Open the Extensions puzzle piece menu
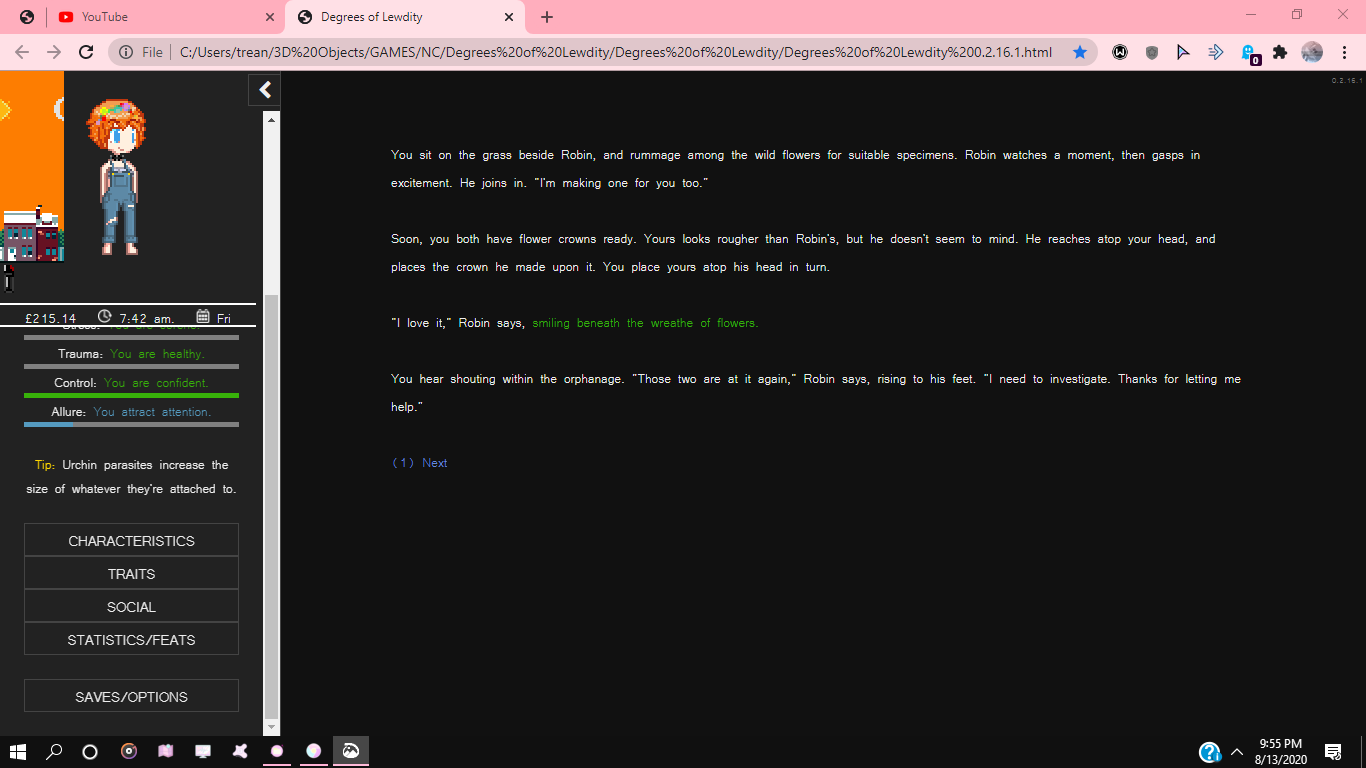Screen dimensions: 1366x768 [1280, 52]
